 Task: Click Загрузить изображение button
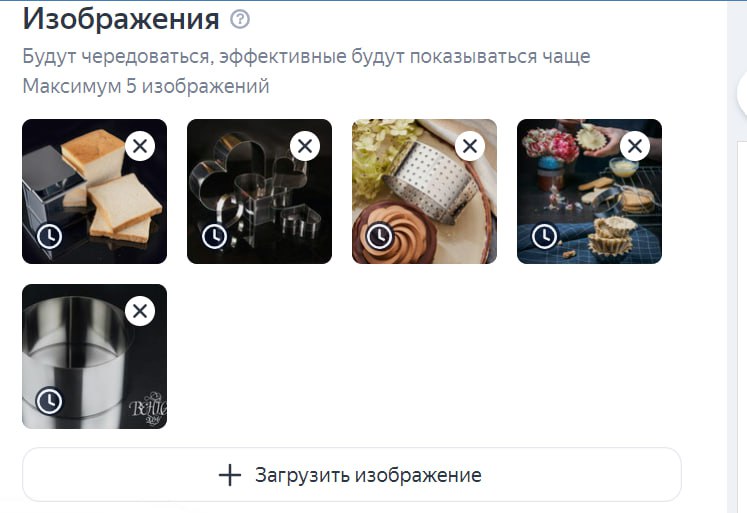tap(352, 474)
